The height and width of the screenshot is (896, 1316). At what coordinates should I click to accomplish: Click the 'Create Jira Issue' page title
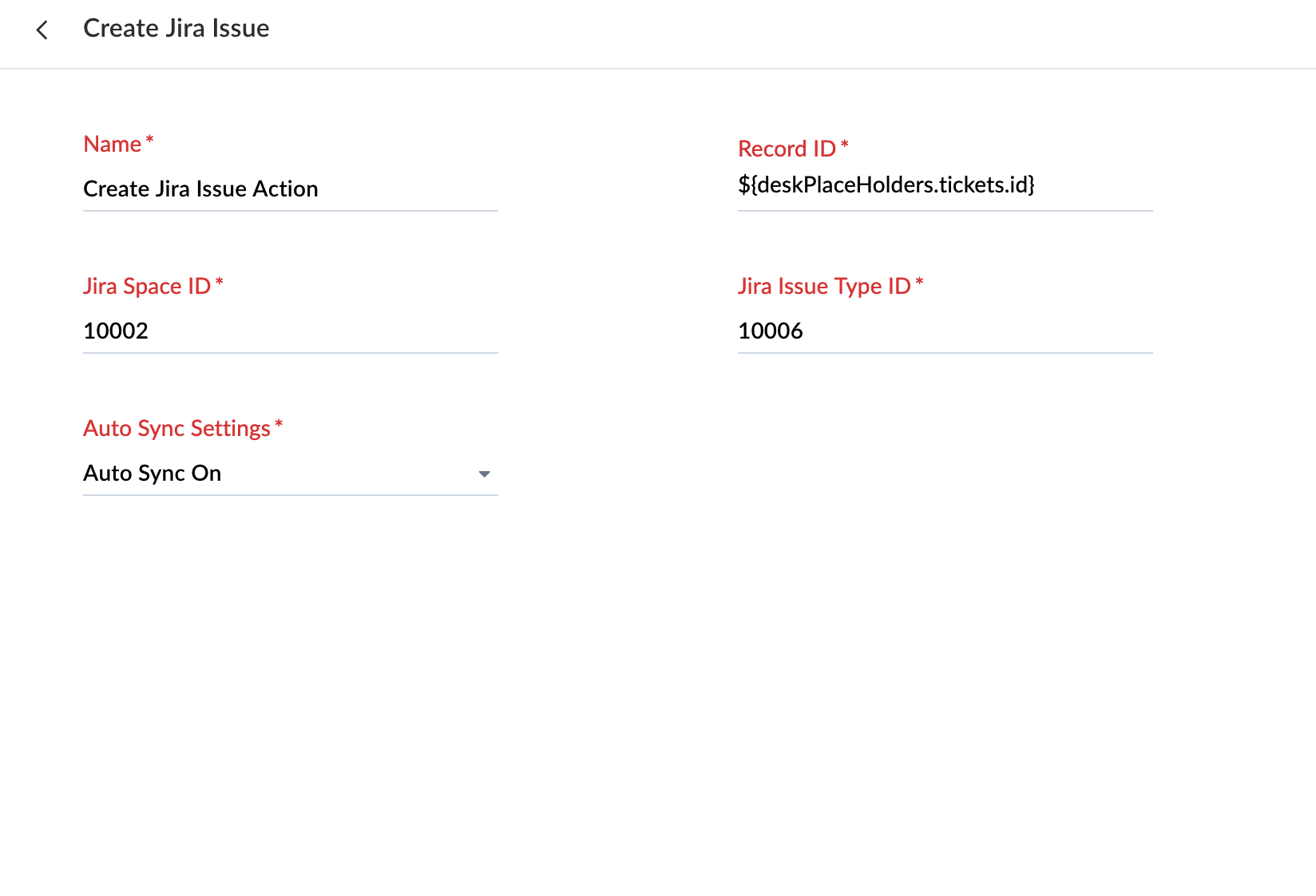point(176,29)
